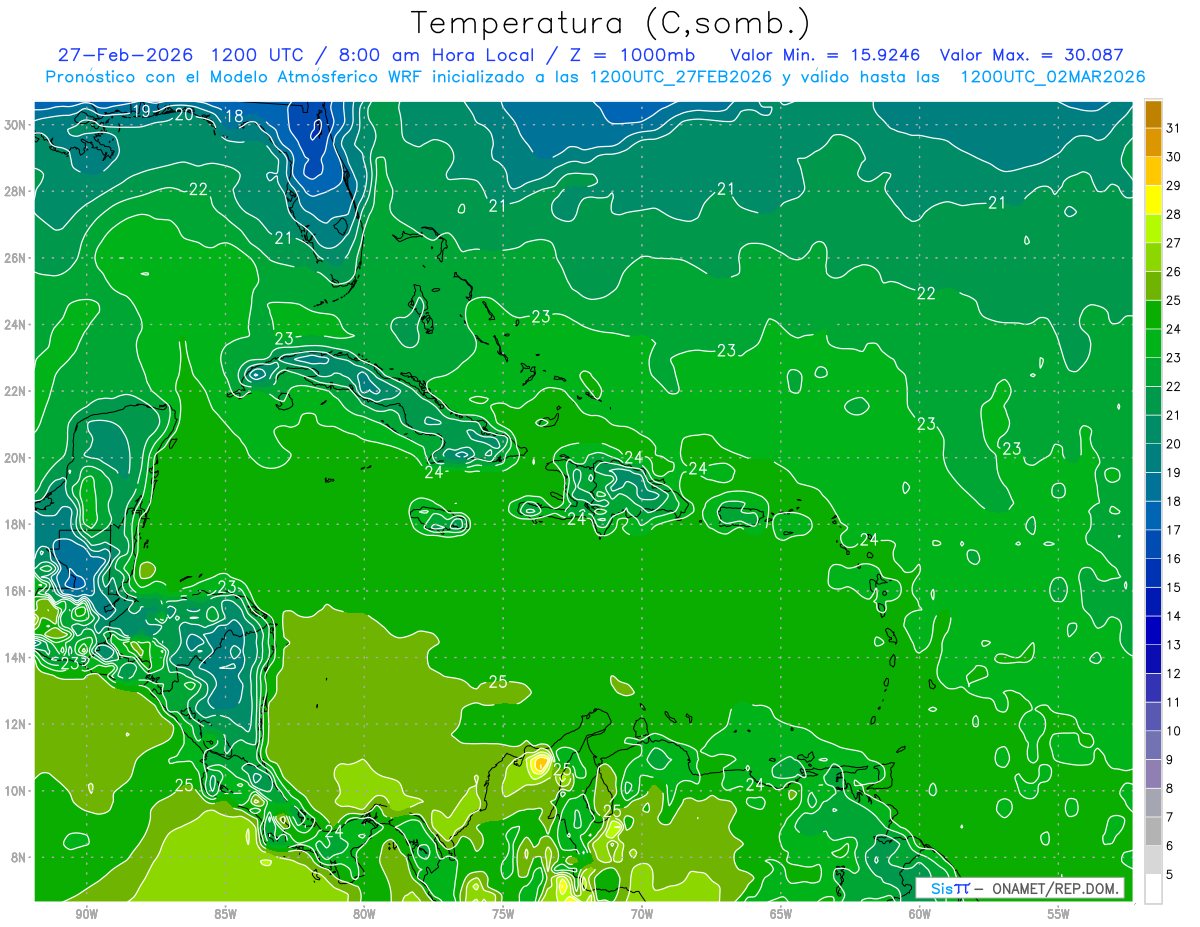
Task: Click the "80W" longitude axis label
Action: (x=364, y=915)
